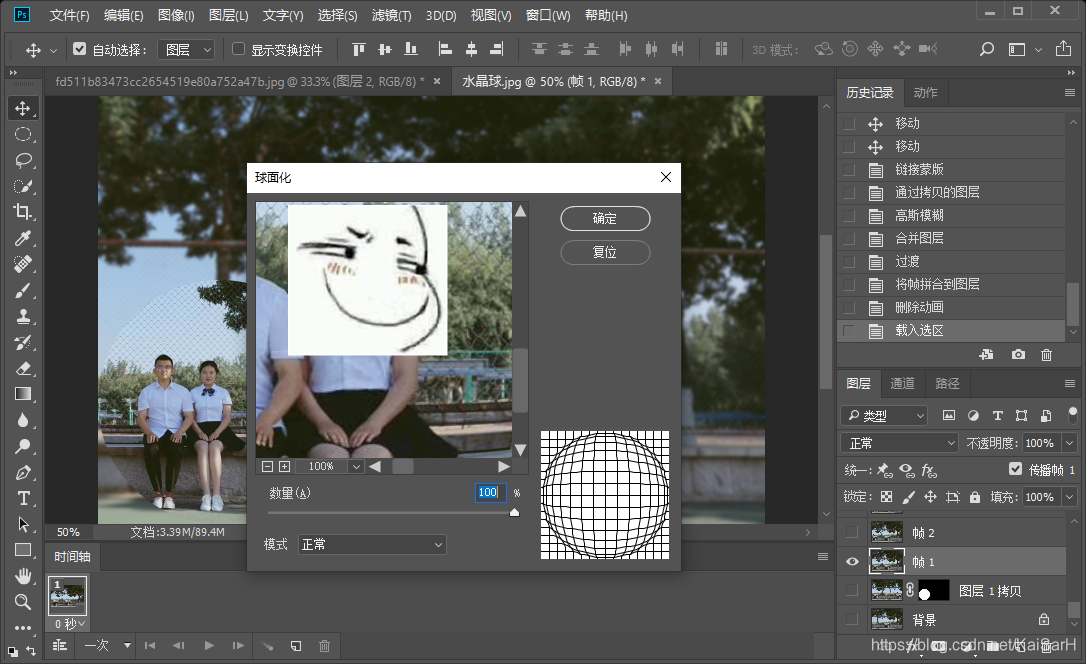Image resolution: width=1086 pixels, height=664 pixels.
Task: Click the 数量 slider handle
Action: tap(515, 512)
